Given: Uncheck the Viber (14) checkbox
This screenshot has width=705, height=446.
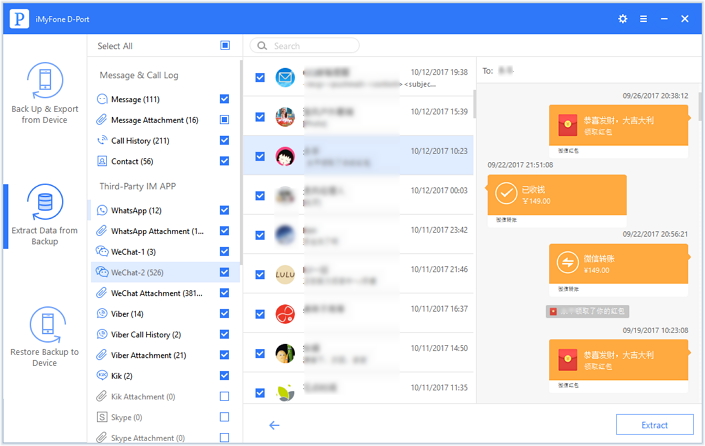Looking at the screenshot, I should tap(224, 313).
